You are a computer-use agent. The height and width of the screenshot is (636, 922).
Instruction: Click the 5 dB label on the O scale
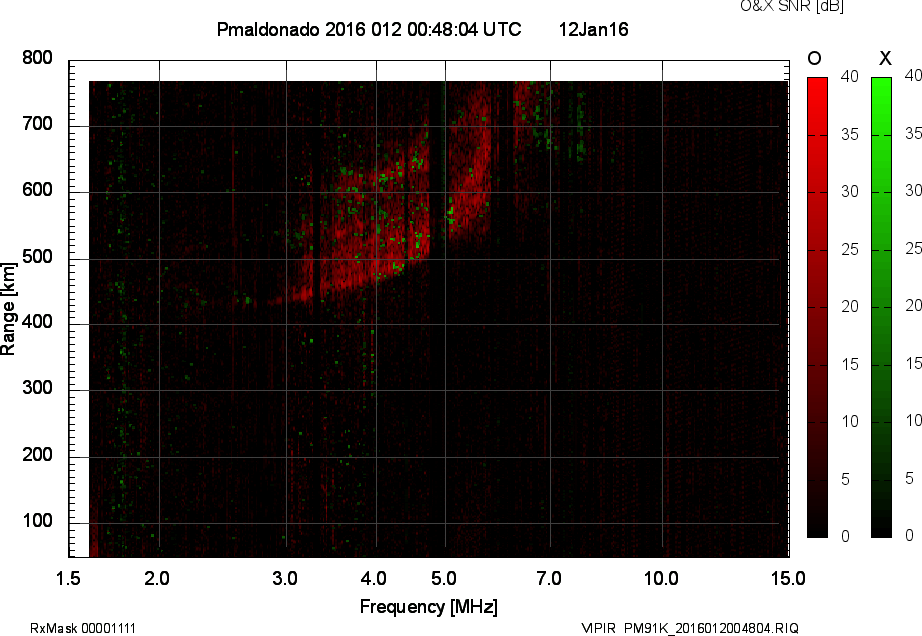[x=845, y=480]
